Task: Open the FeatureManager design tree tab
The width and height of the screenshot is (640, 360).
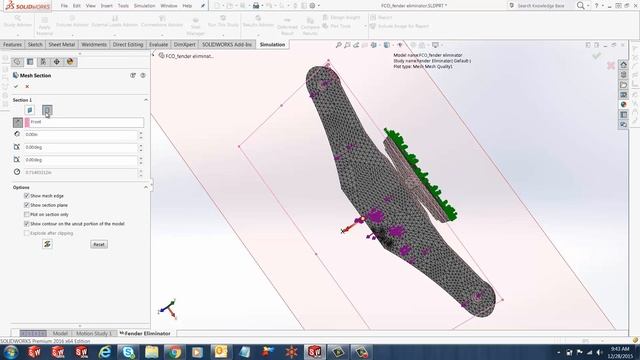Action: 17,62
